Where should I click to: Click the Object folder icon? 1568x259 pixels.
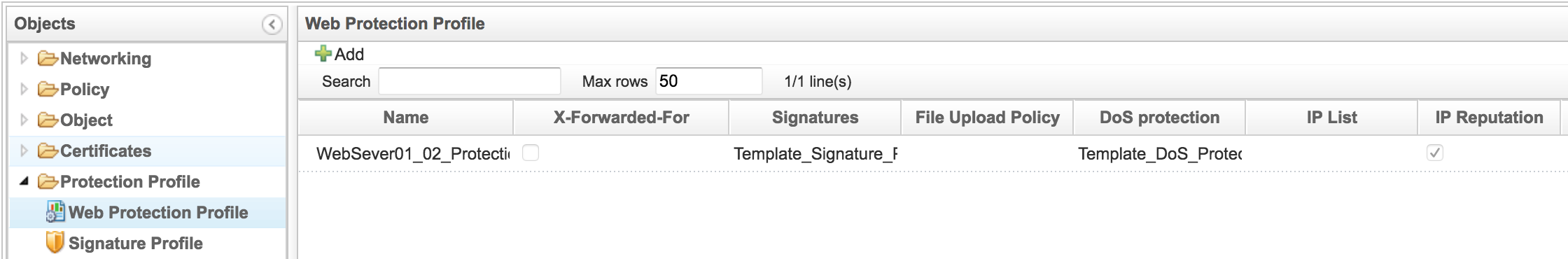48,120
